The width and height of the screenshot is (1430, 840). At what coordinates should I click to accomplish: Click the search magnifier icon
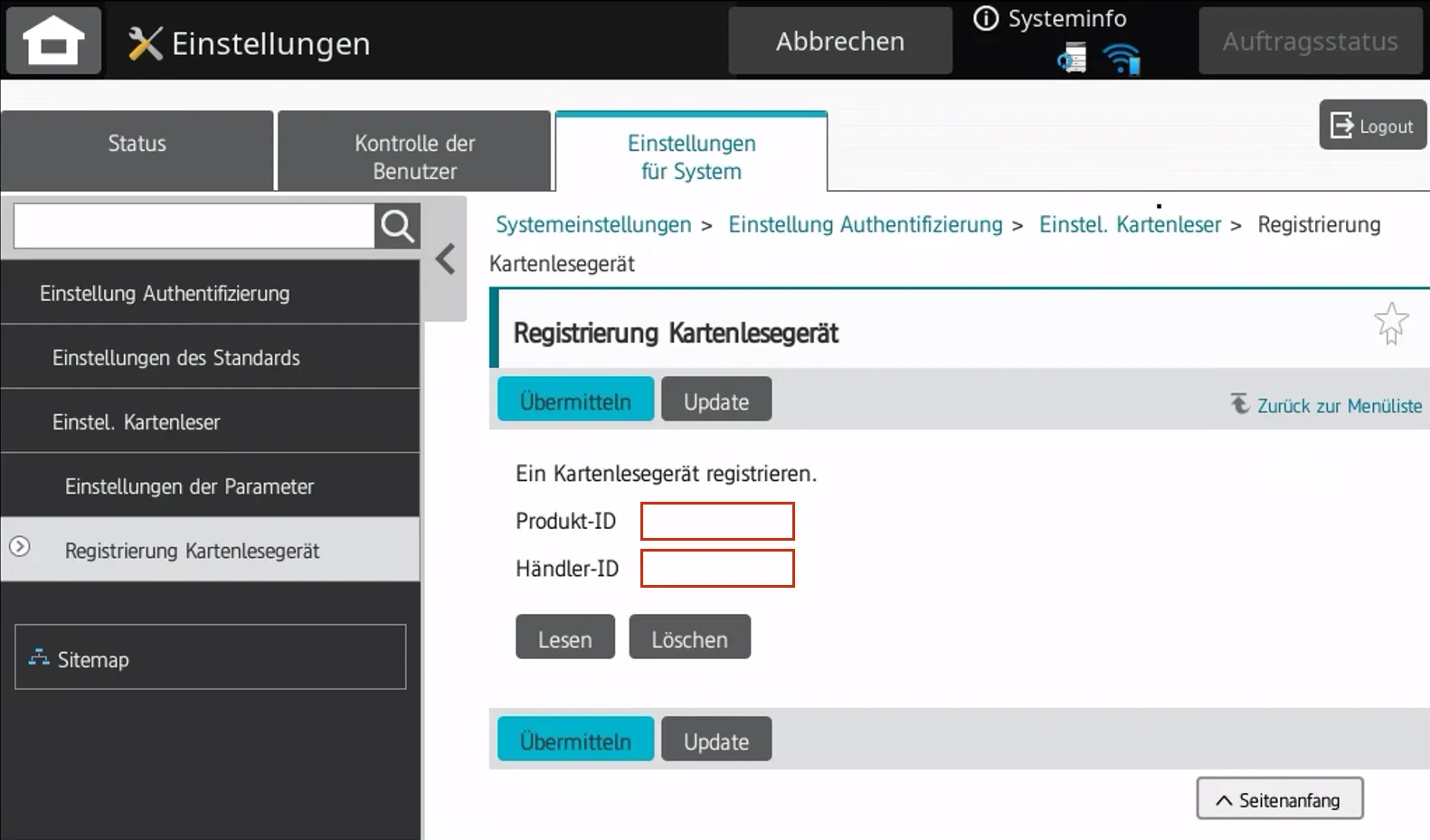coord(397,226)
